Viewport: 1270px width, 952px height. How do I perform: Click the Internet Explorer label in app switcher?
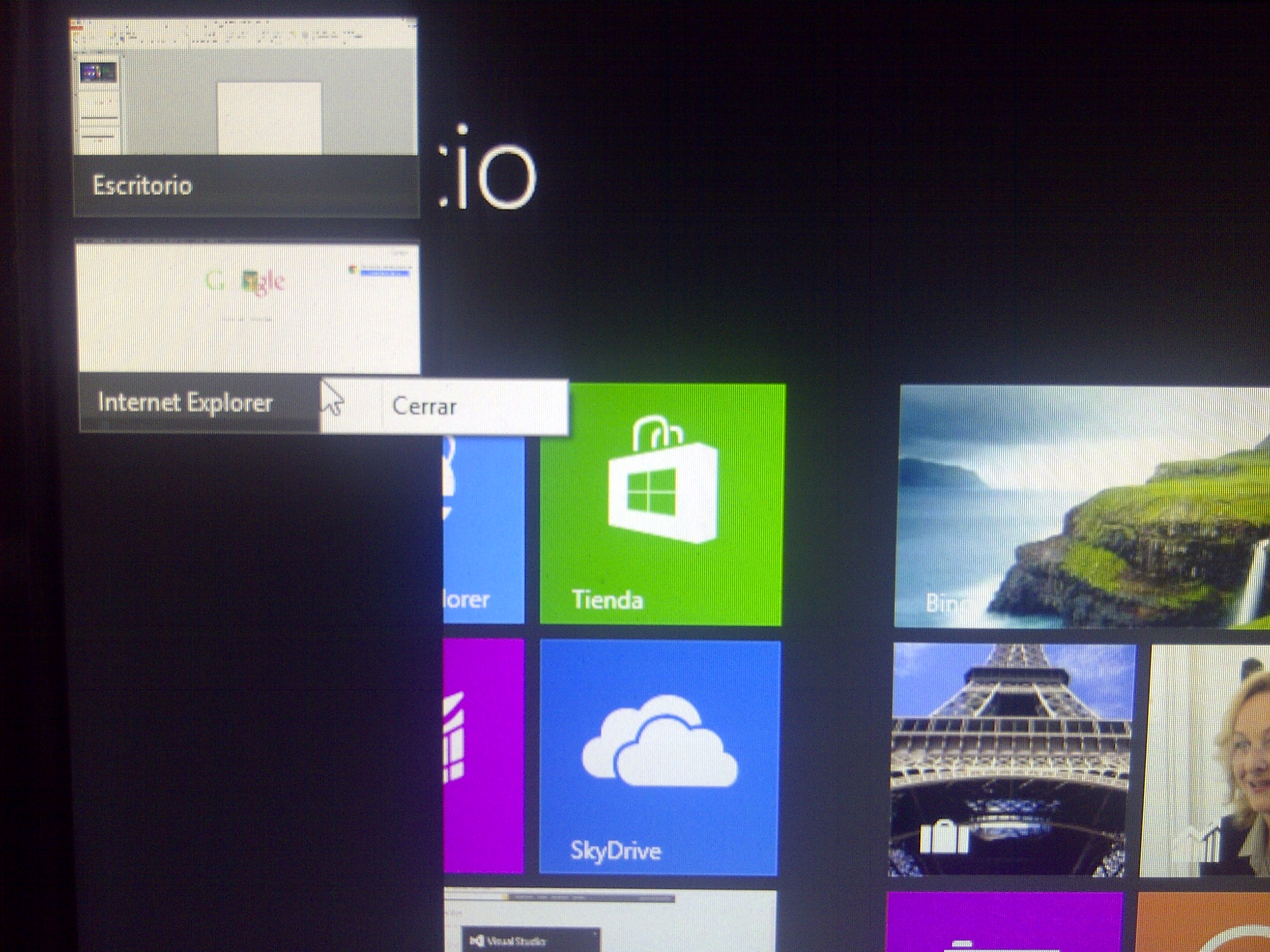click(185, 403)
